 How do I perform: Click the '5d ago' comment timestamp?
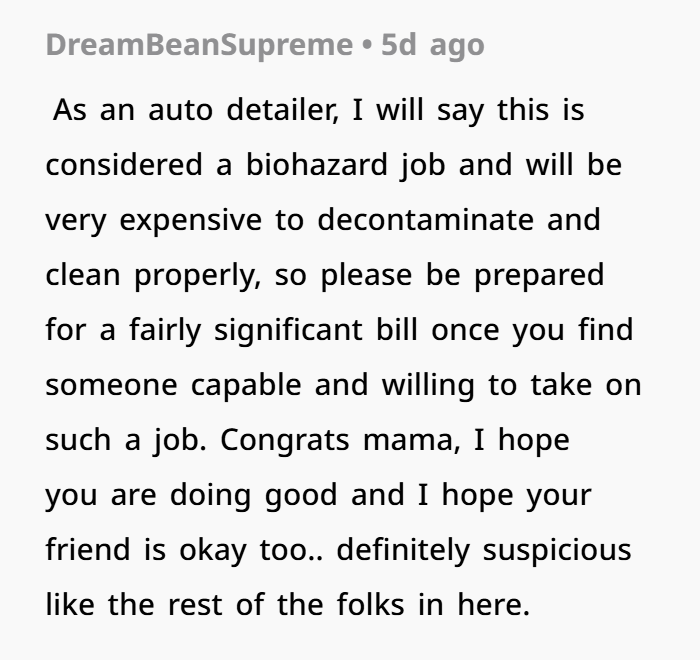tap(432, 45)
